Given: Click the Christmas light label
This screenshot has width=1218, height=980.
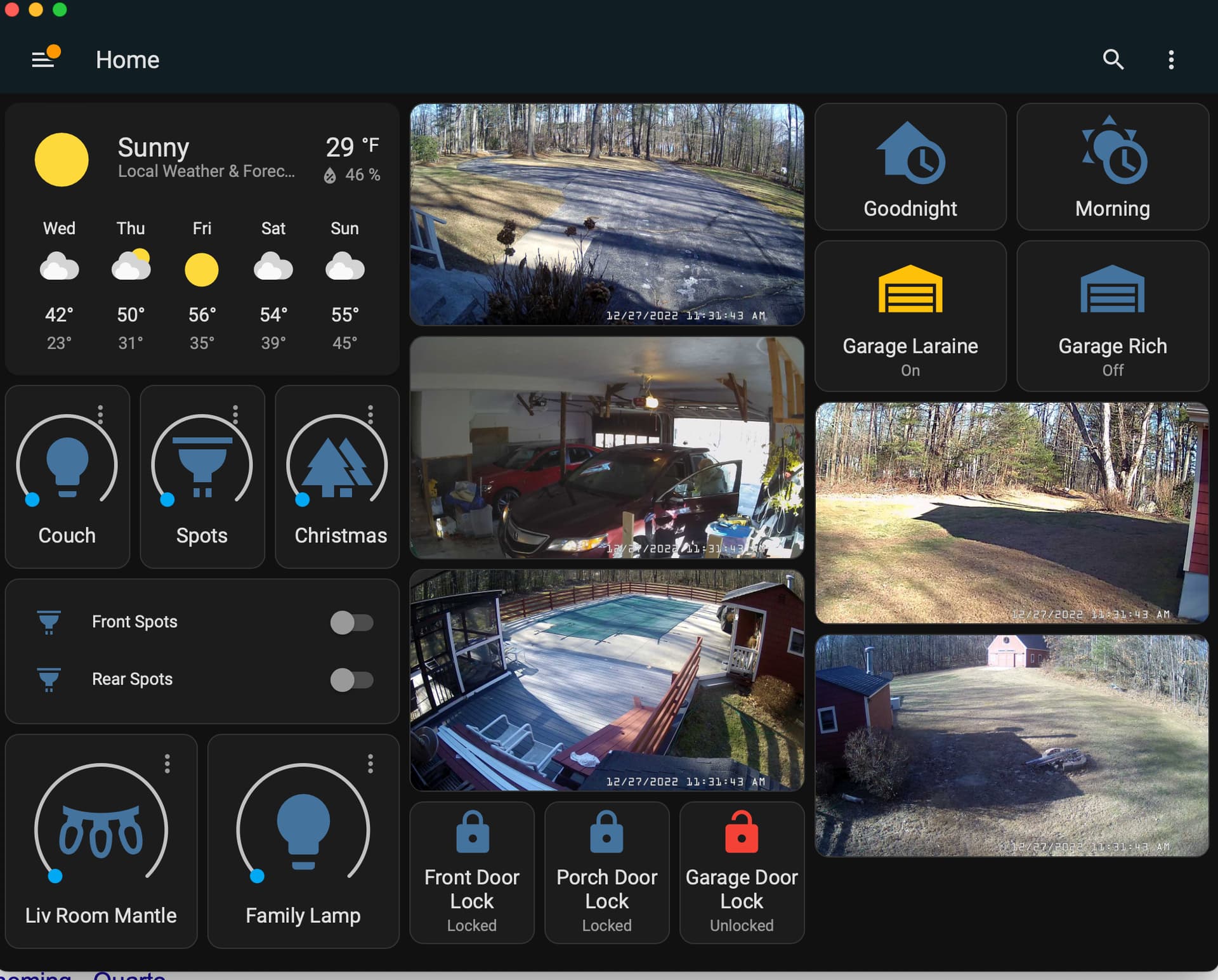Looking at the screenshot, I should (340, 535).
